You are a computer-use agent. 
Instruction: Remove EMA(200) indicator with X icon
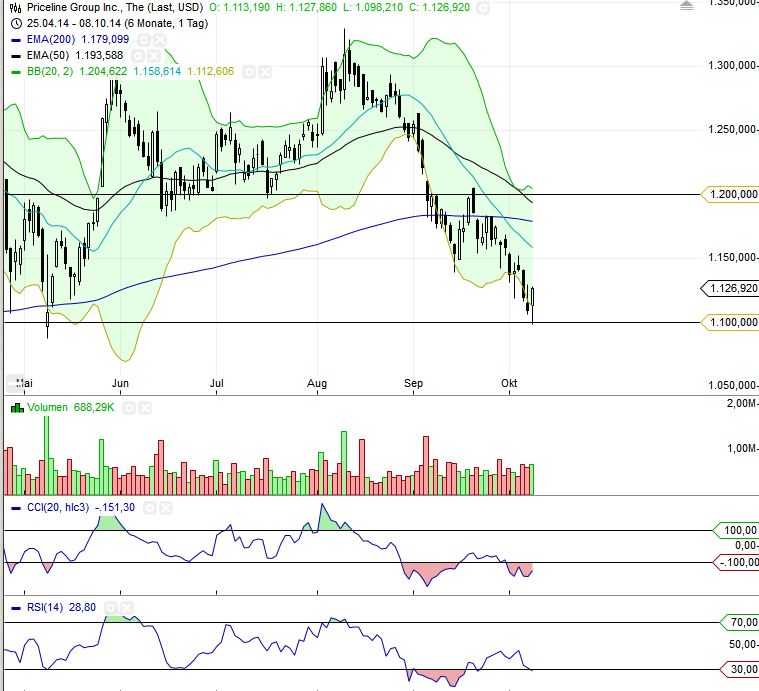tap(160, 40)
